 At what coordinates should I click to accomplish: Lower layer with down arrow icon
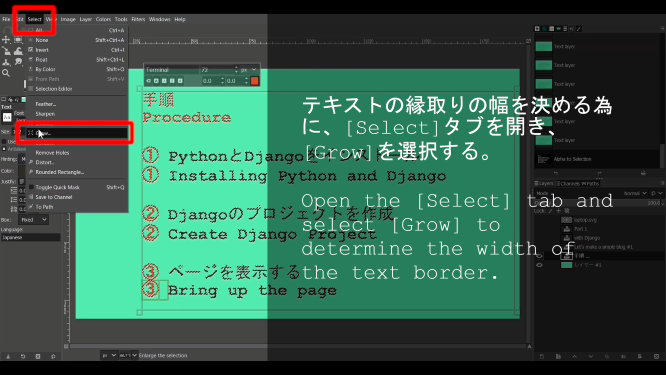(x=590, y=356)
